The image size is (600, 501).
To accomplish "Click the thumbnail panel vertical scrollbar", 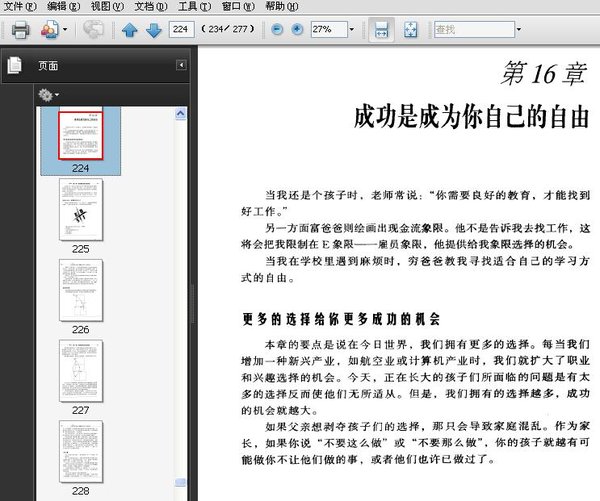I will click(x=191, y=300).
